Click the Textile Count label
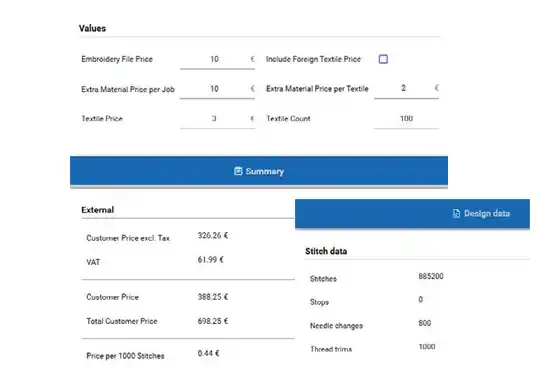The image size is (550, 386). pyautogui.click(x=288, y=119)
